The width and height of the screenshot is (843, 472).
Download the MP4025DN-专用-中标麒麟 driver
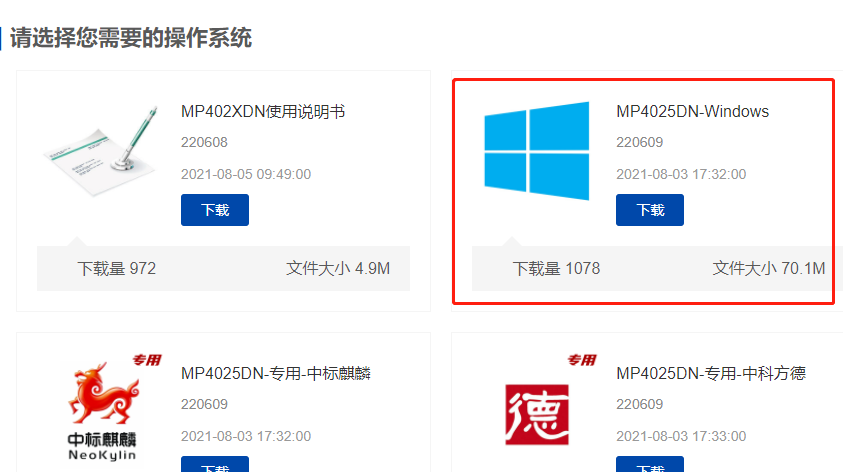pos(215,464)
